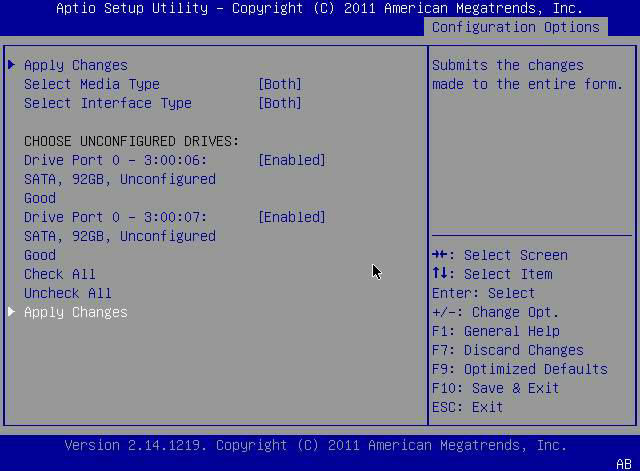Click the F10: Save & Exit hint
The height and width of the screenshot is (471, 640).
pyautogui.click(x=496, y=388)
